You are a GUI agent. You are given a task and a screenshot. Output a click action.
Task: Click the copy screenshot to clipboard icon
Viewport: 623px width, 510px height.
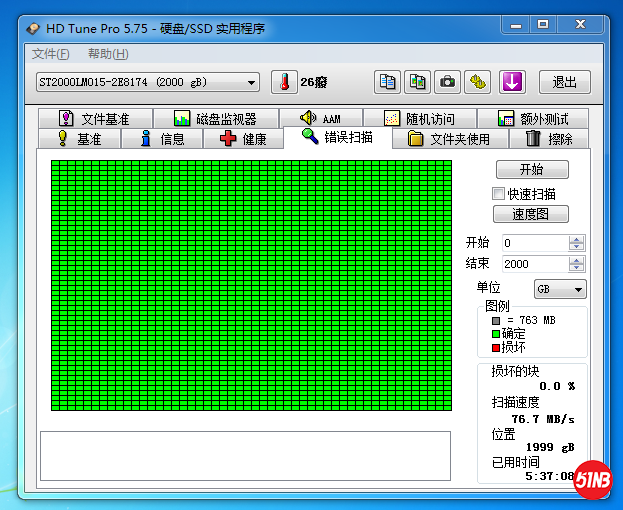tap(418, 82)
